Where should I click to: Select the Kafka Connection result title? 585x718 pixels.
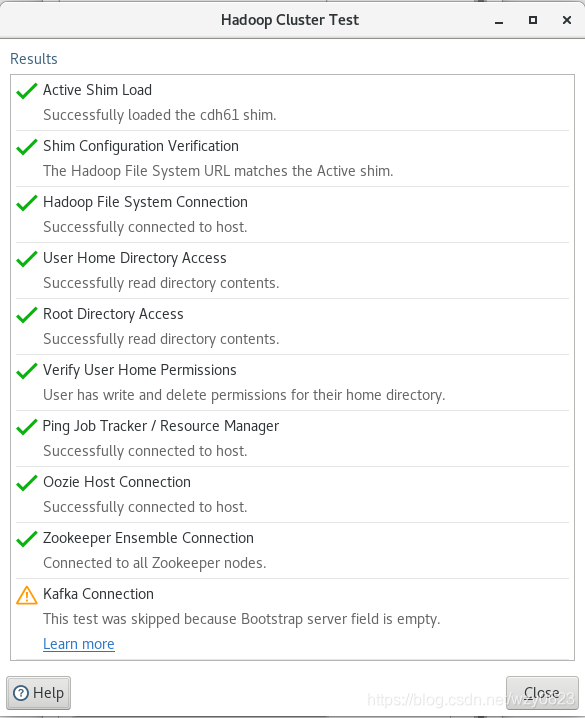click(98, 594)
